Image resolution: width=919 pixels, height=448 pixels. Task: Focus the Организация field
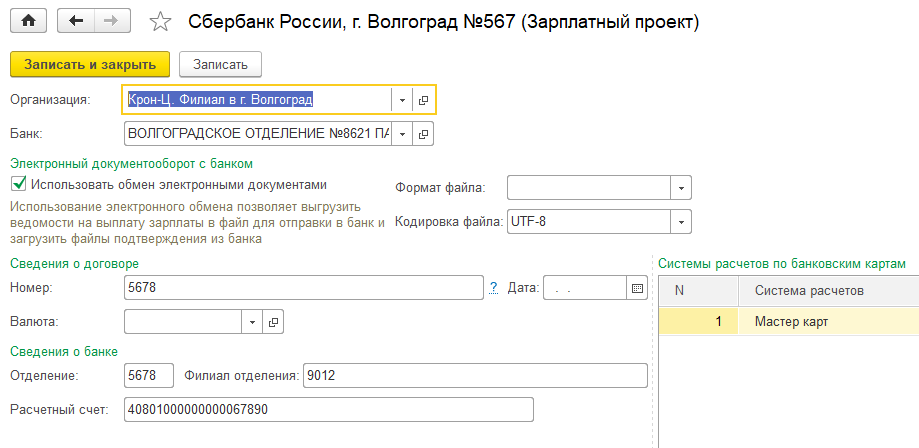[x=257, y=100]
